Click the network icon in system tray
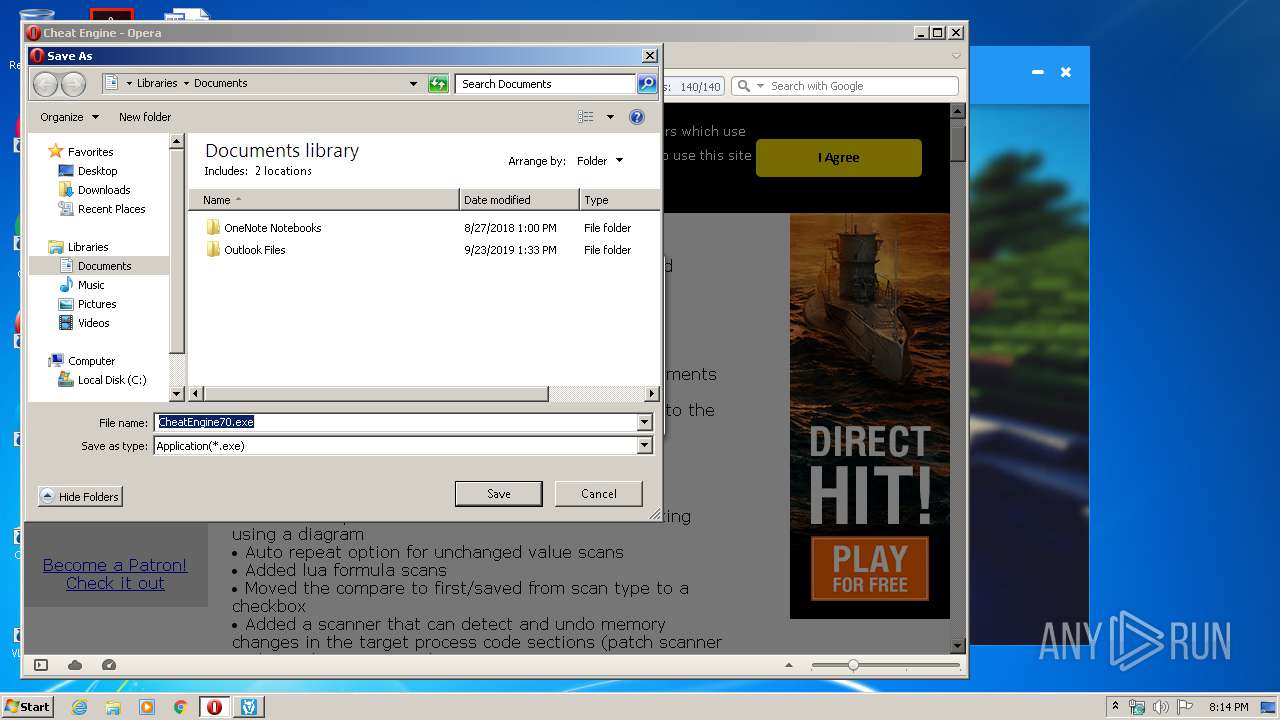Viewport: 1280px width, 720px height. [1137, 707]
